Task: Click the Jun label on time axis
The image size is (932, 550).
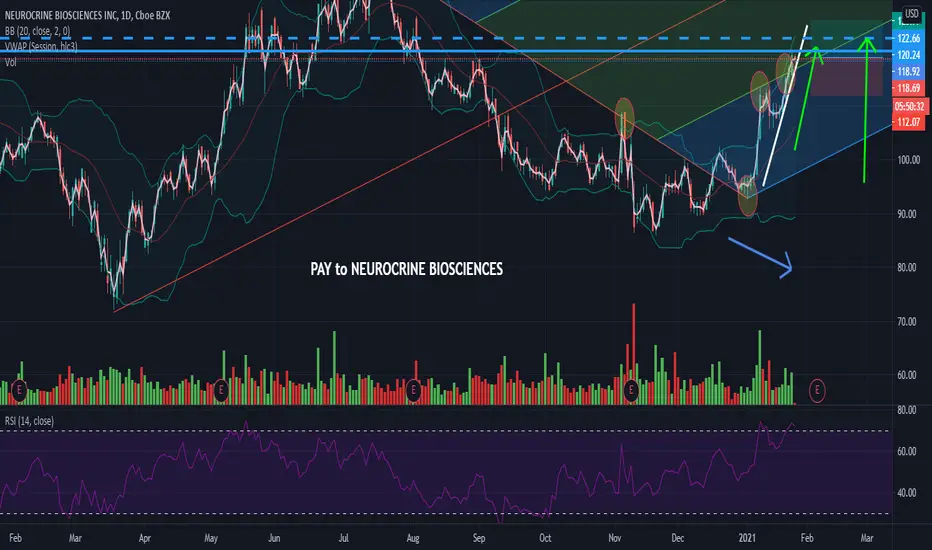Action: [274, 538]
